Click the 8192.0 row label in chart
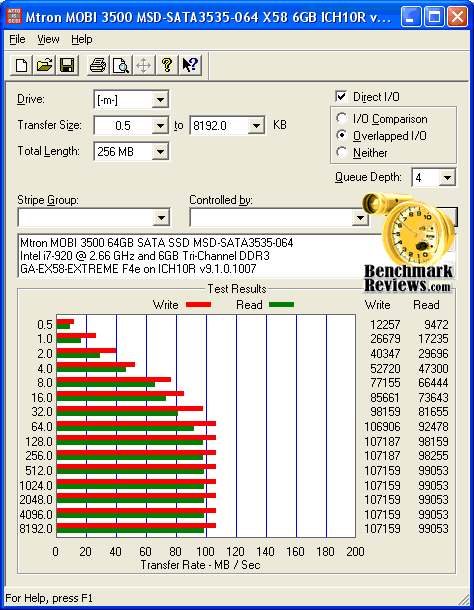 (x=36, y=529)
